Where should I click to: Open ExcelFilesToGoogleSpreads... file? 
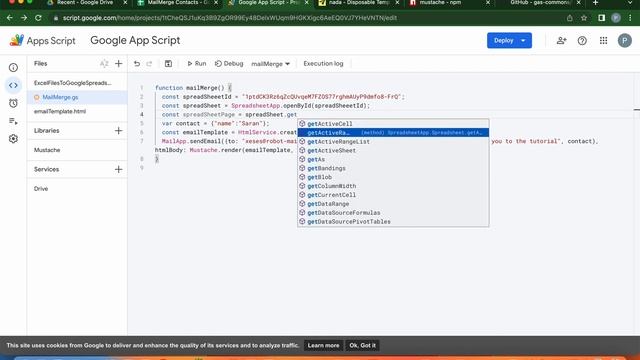(x=77, y=83)
